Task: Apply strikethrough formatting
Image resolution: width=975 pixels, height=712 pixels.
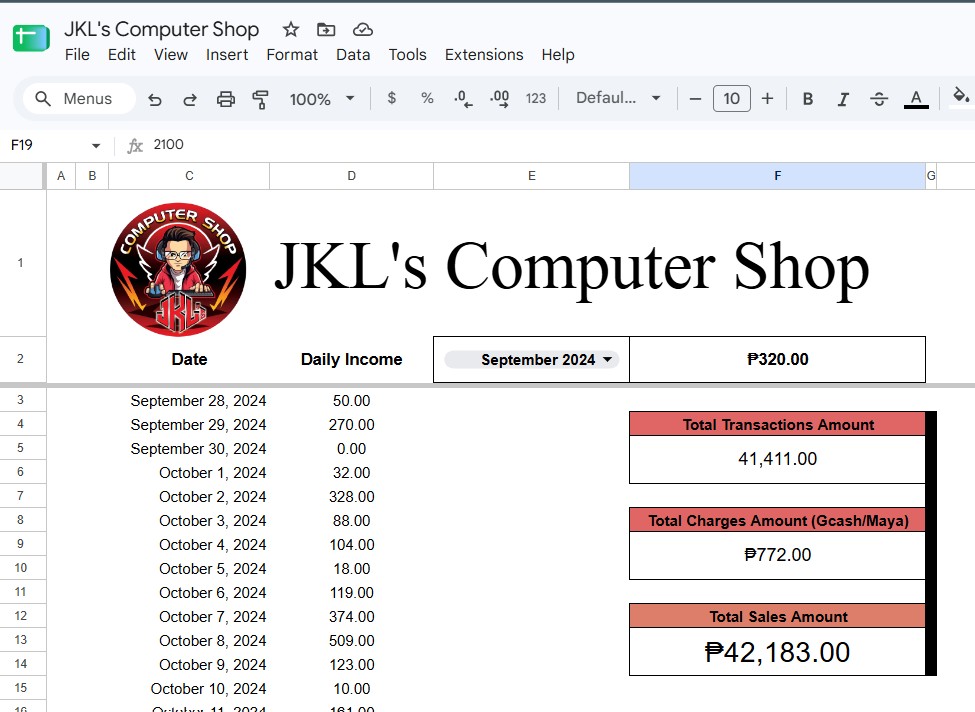Action: [879, 99]
